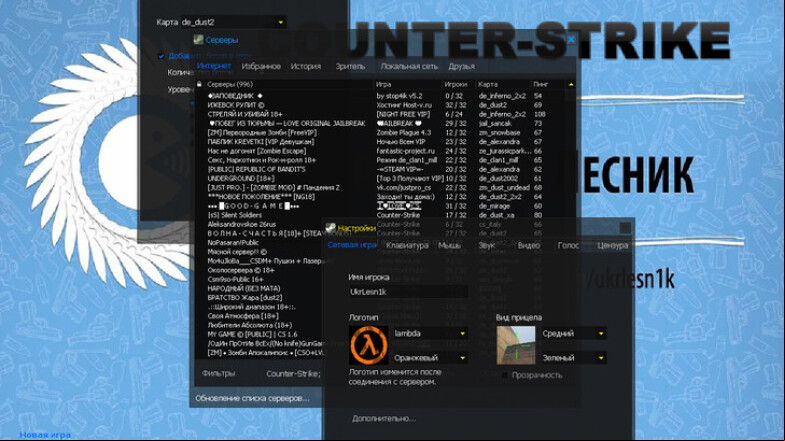
Task: Open the Звук settings tab
Action: coord(487,245)
